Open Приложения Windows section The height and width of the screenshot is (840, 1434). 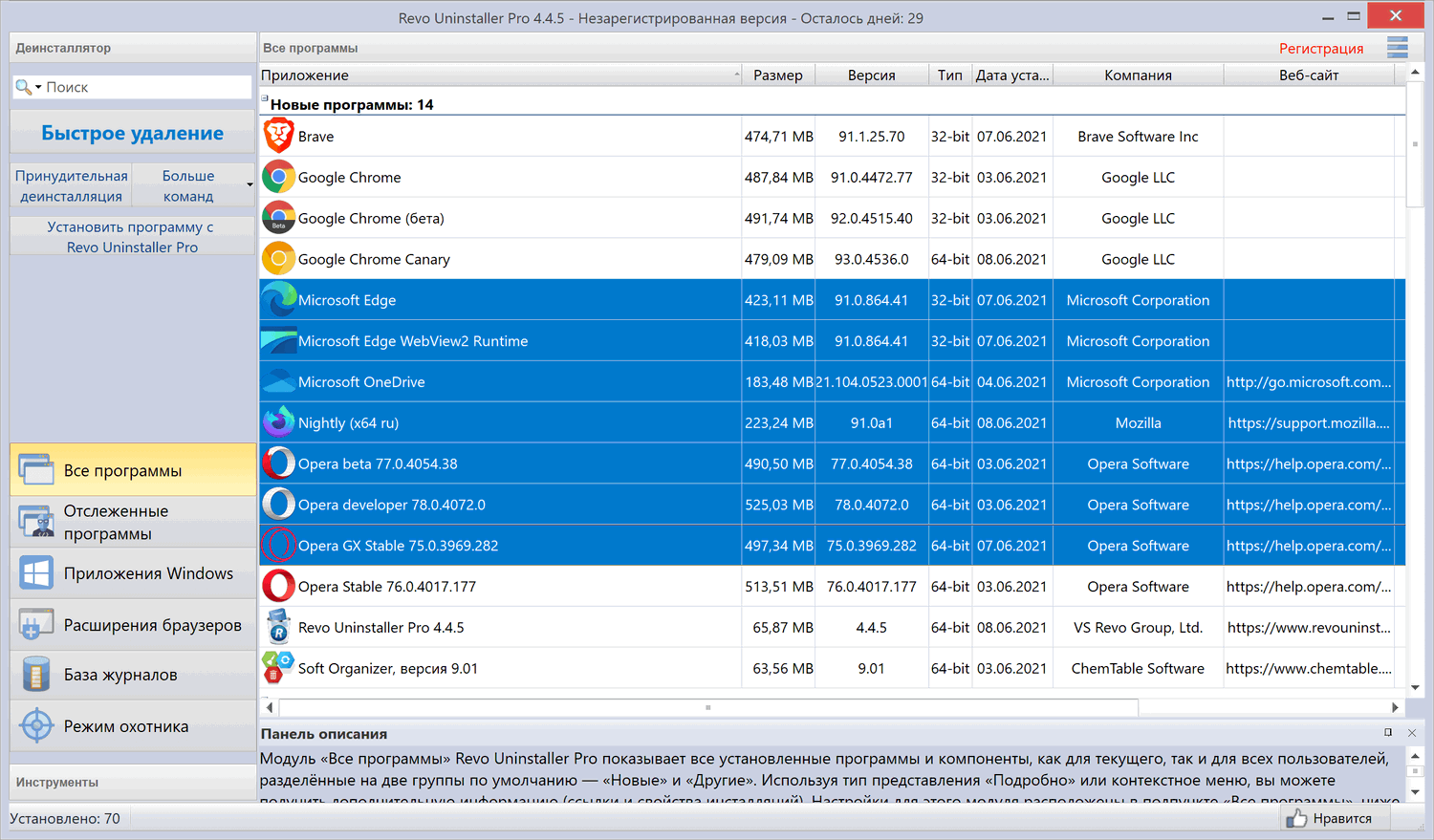point(133,573)
